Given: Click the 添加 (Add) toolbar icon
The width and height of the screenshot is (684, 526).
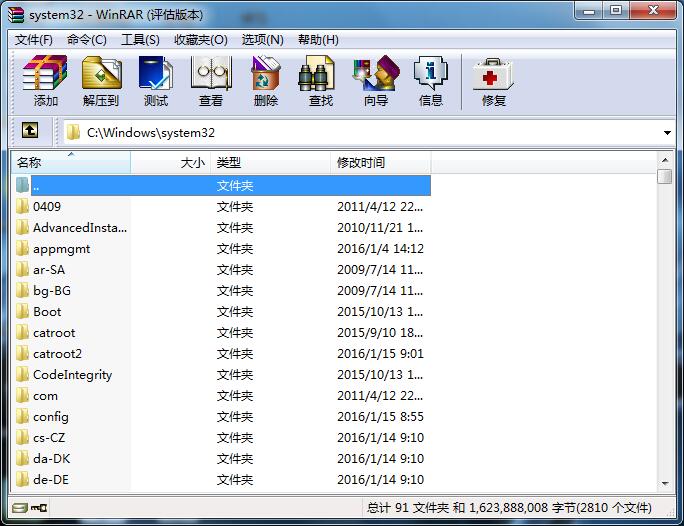Looking at the screenshot, I should [x=45, y=81].
